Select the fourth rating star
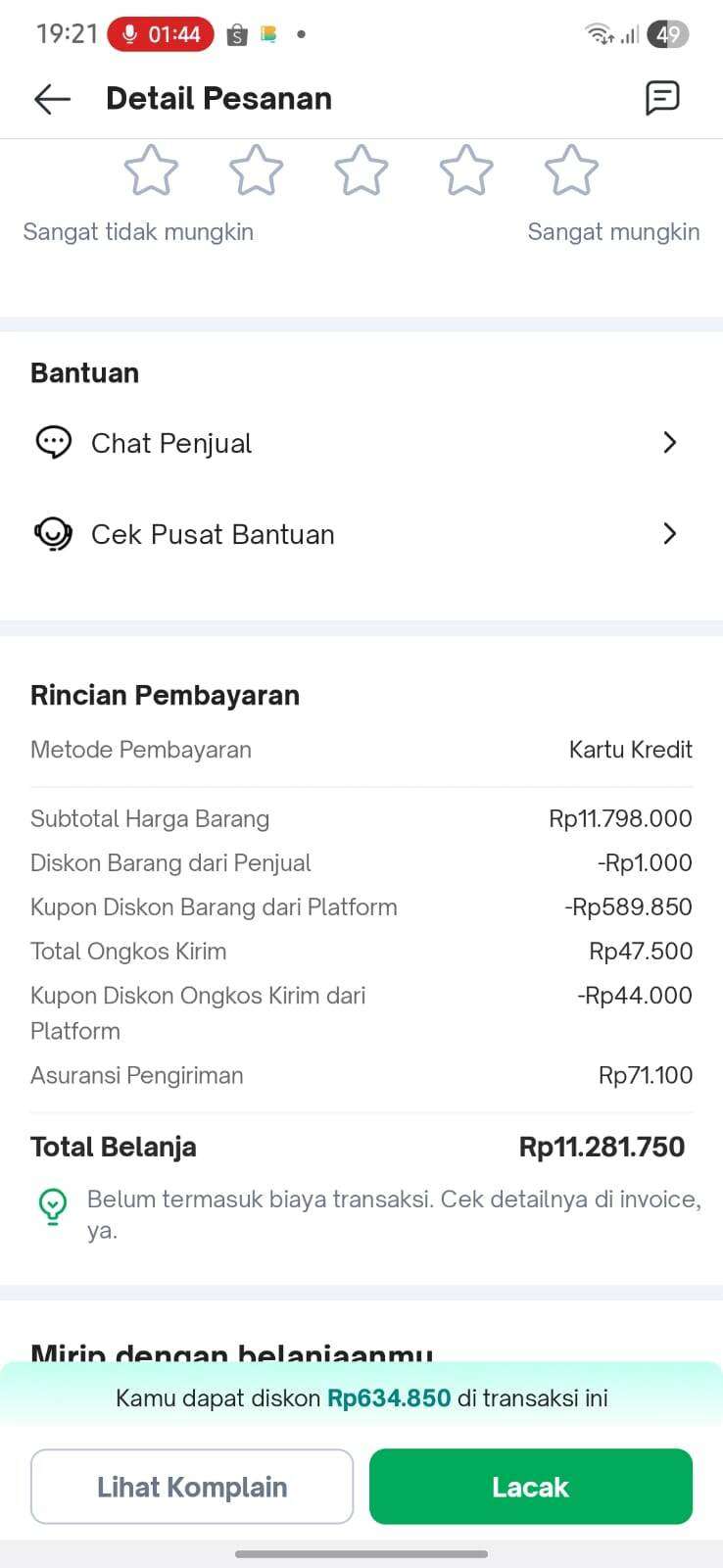Image resolution: width=723 pixels, height=1568 pixels. click(466, 171)
